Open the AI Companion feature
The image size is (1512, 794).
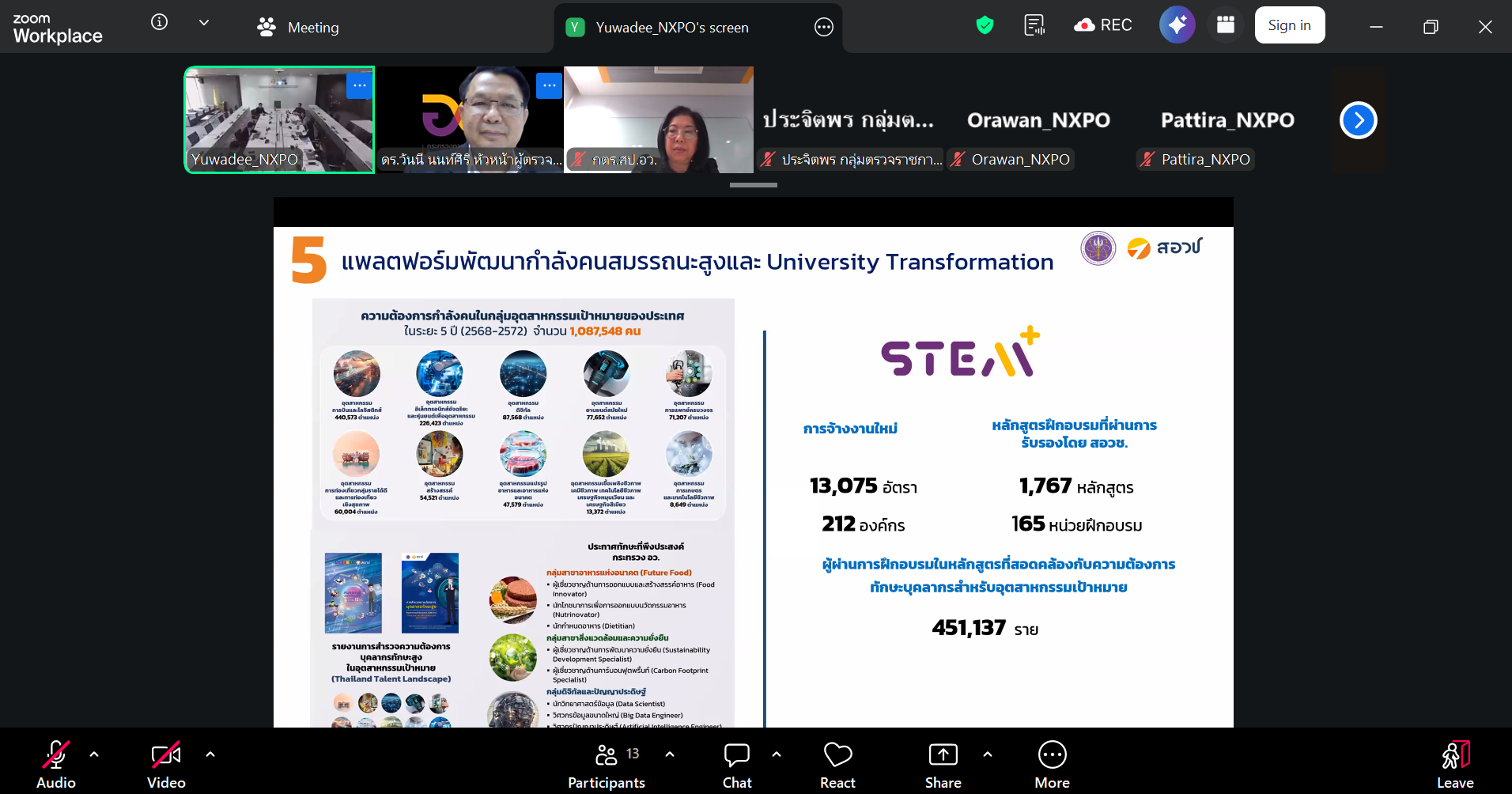(x=1177, y=25)
